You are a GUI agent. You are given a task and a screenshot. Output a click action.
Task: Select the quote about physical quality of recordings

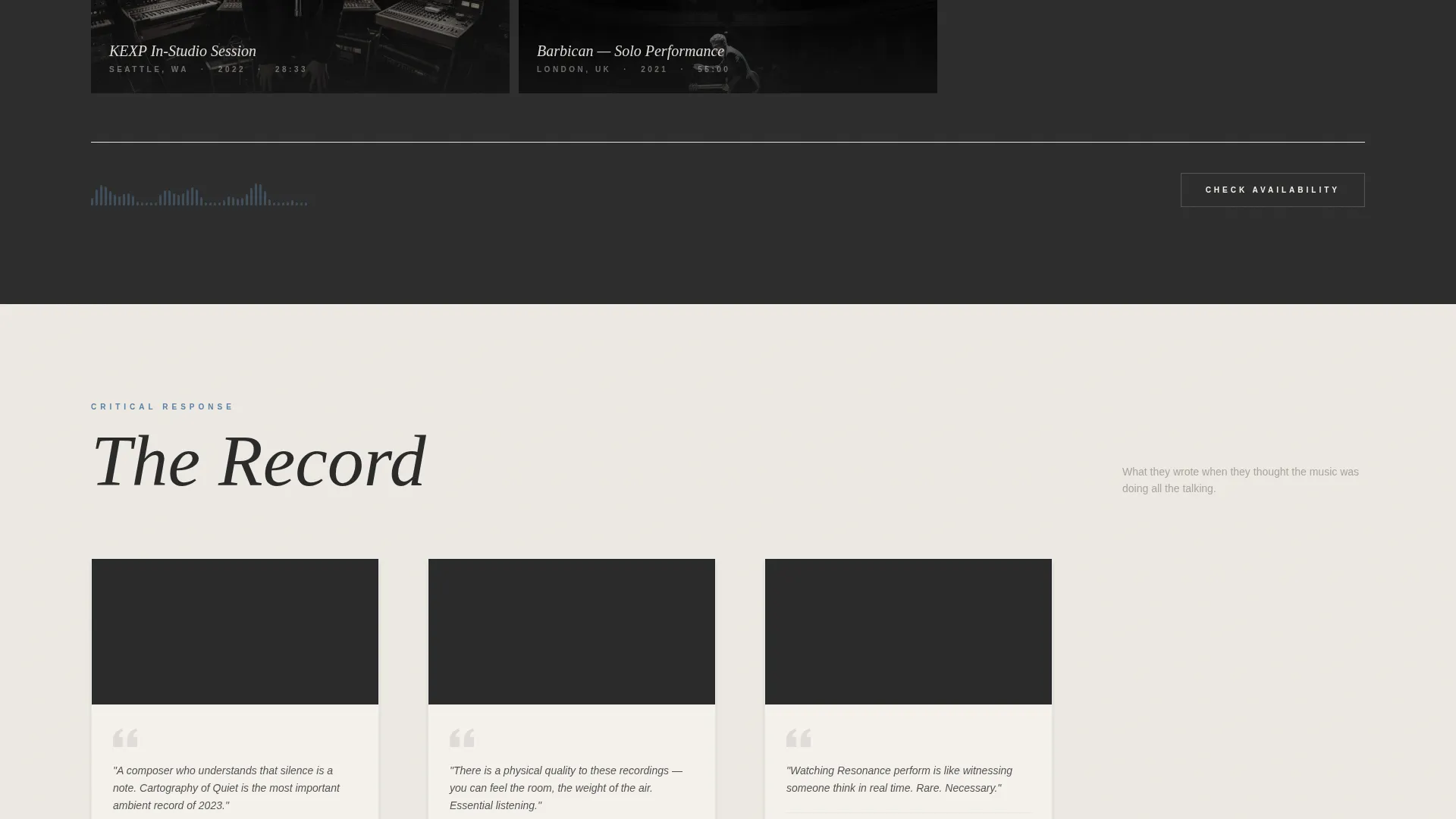[566, 788]
